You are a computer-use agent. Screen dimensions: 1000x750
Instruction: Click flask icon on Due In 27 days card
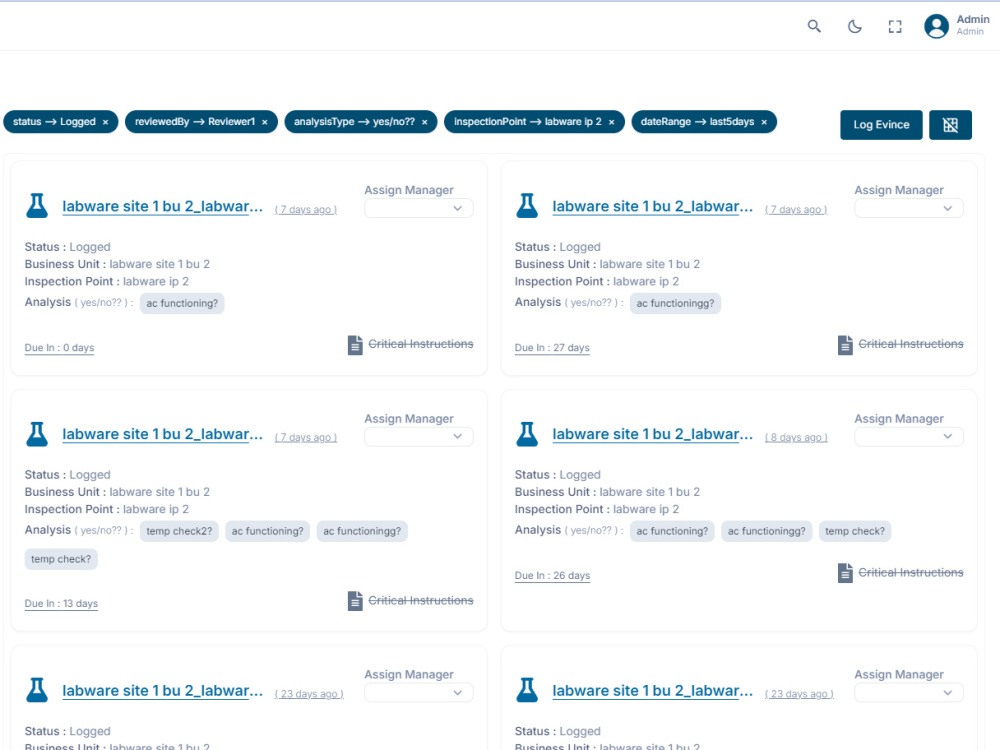527,206
